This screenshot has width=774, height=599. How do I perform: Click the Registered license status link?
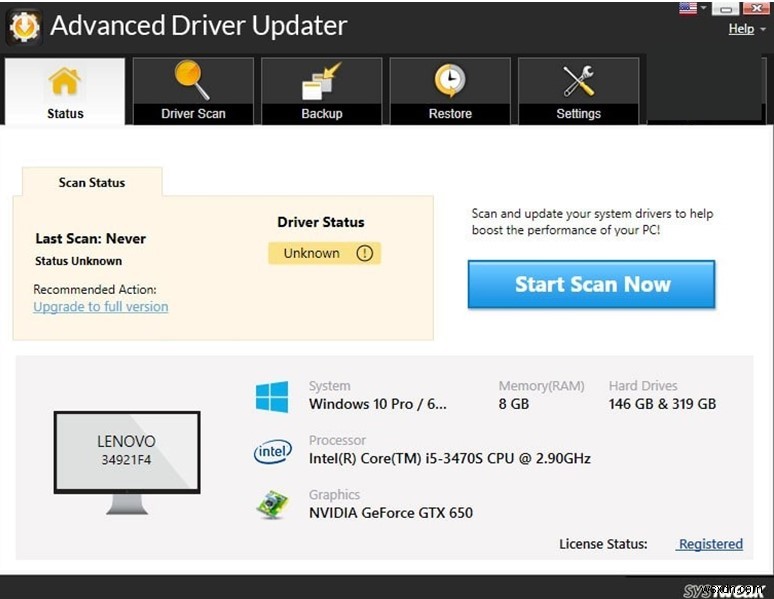click(710, 544)
